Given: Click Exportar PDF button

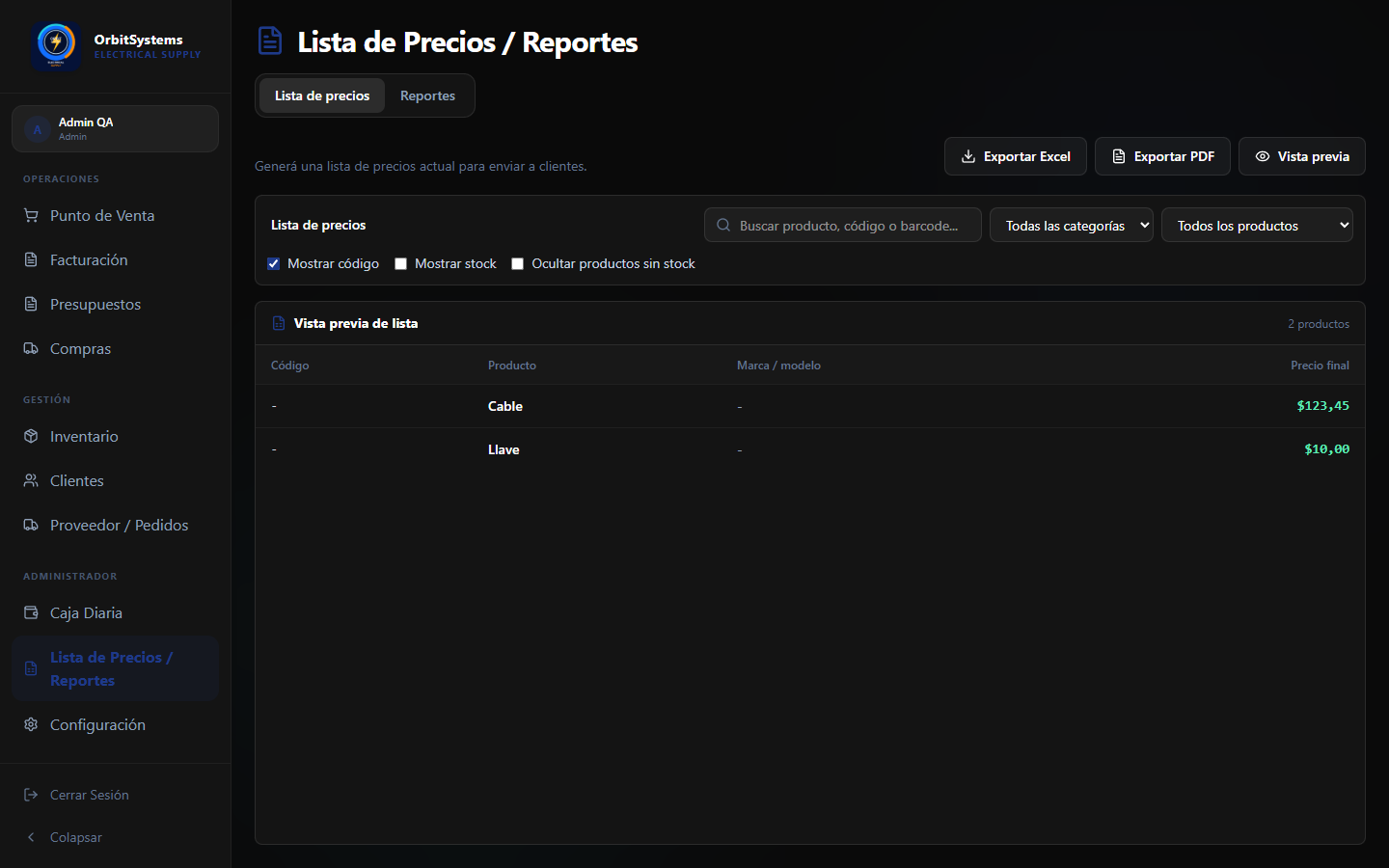Looking at the screenshot, I should (1162, 156).
